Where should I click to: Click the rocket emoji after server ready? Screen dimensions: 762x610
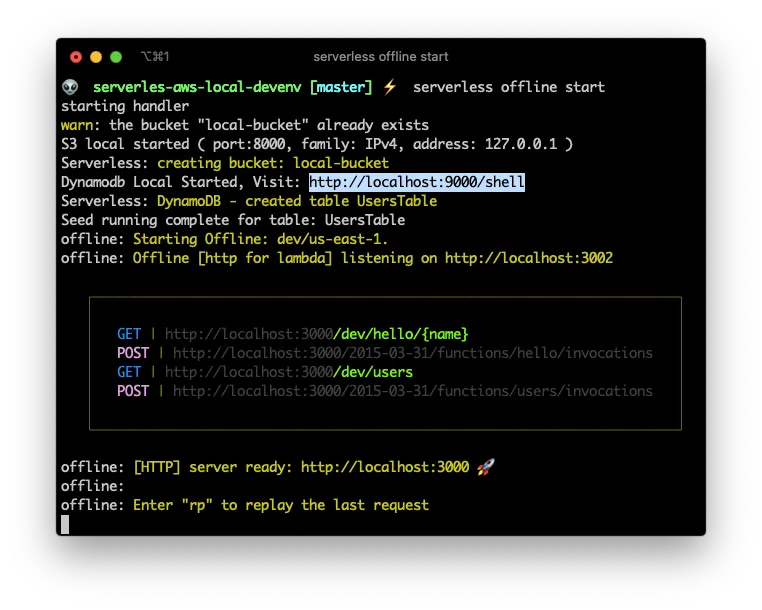coord(485,467)
